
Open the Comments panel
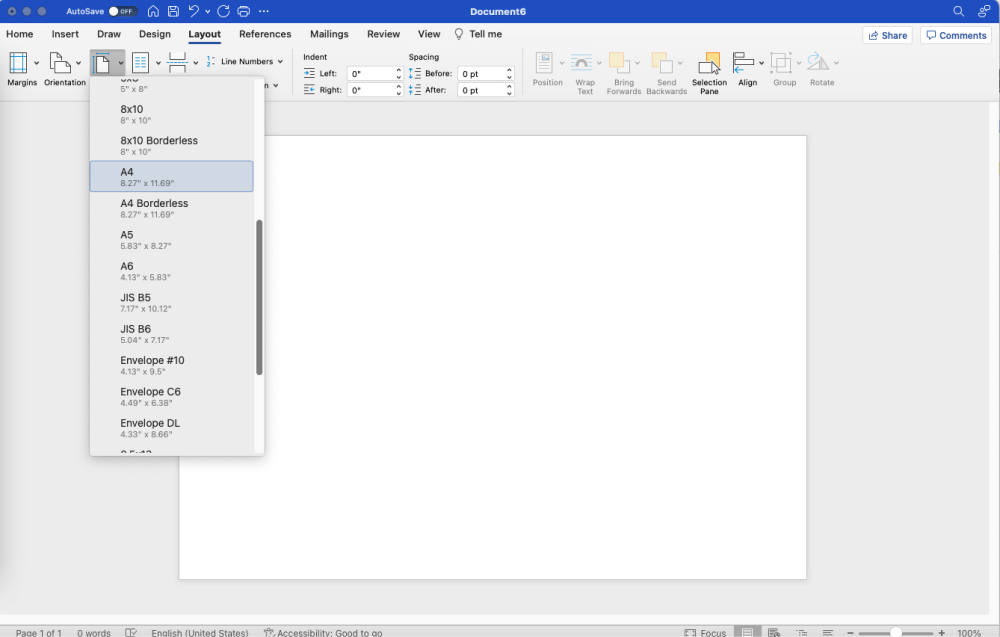point(955,34)
